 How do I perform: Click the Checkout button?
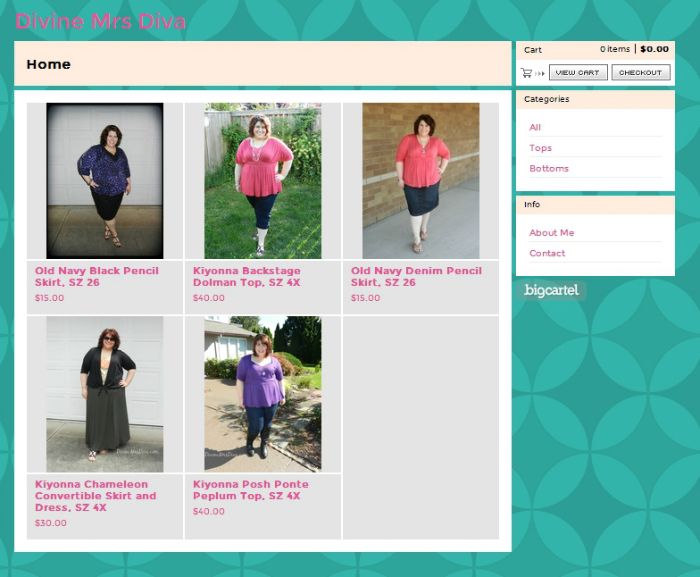641,72
